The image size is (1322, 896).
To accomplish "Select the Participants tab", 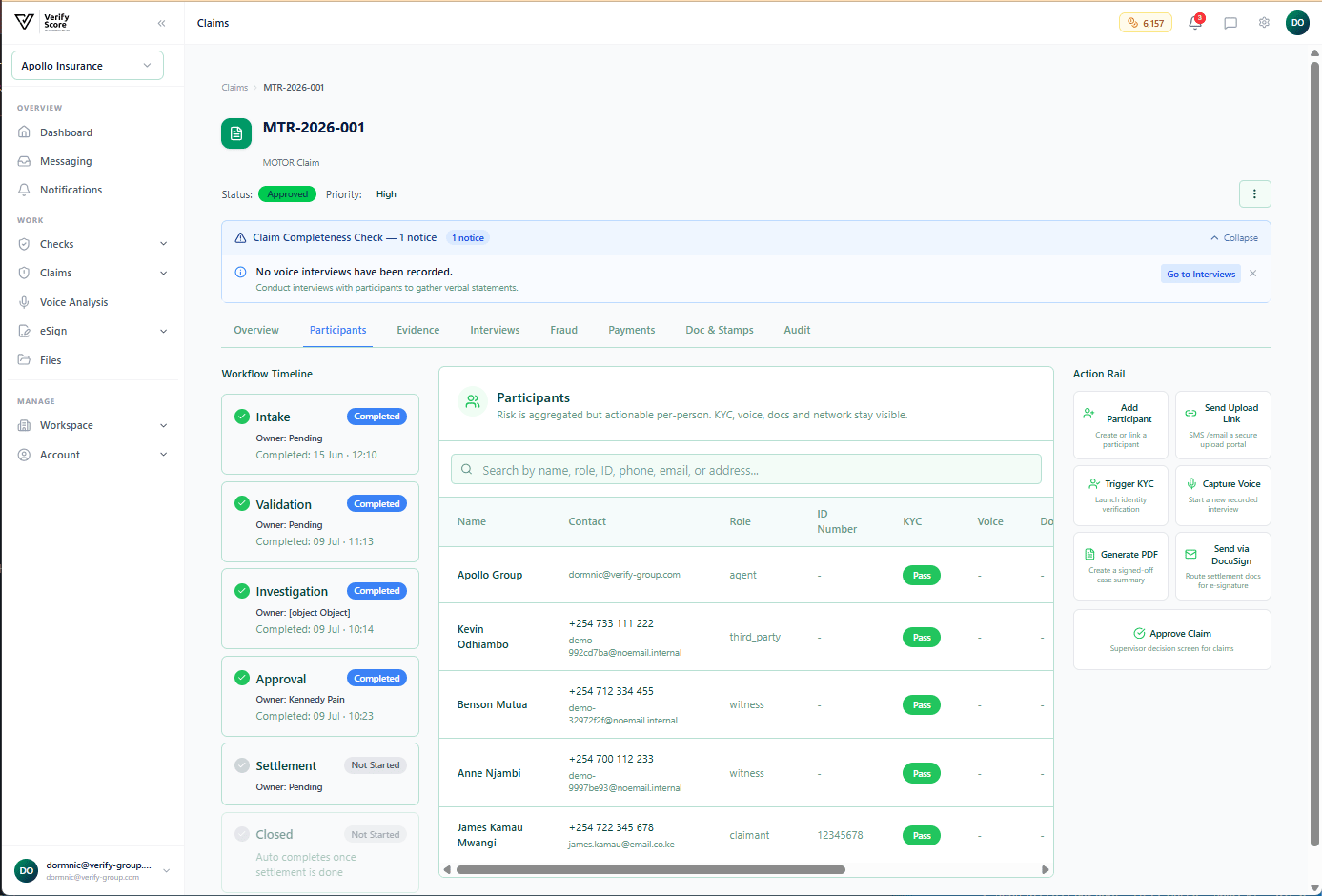I will pos(337,331).
